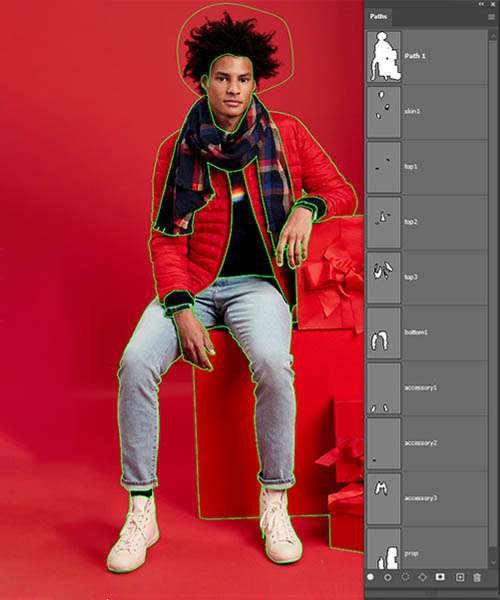The height and width of the screenshot is (600, 500).
Task: Select the accessory1 path
Action: (427, 388)
